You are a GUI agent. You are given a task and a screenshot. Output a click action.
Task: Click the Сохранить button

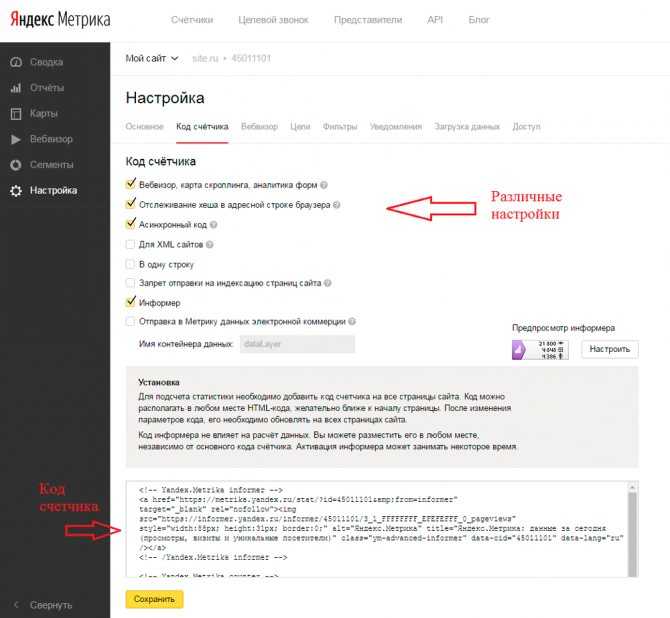point(154,599)
